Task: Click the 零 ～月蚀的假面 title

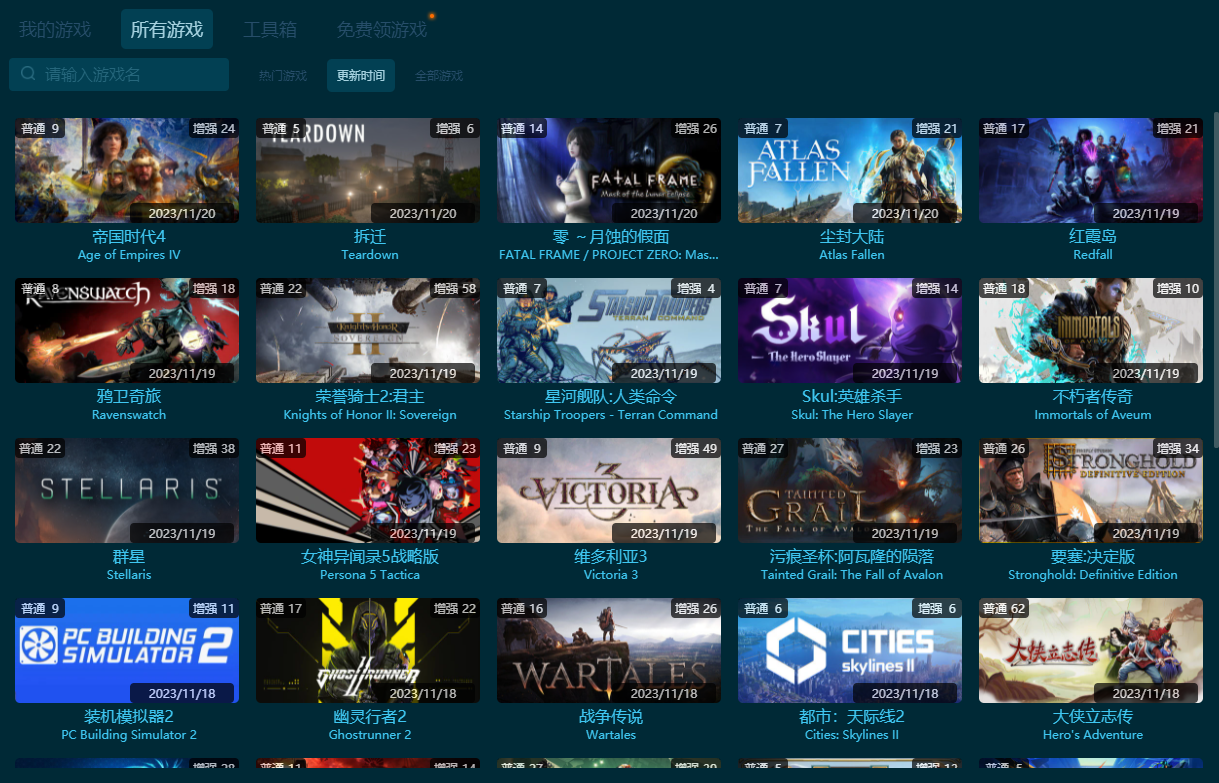Action: coord(611,237)
